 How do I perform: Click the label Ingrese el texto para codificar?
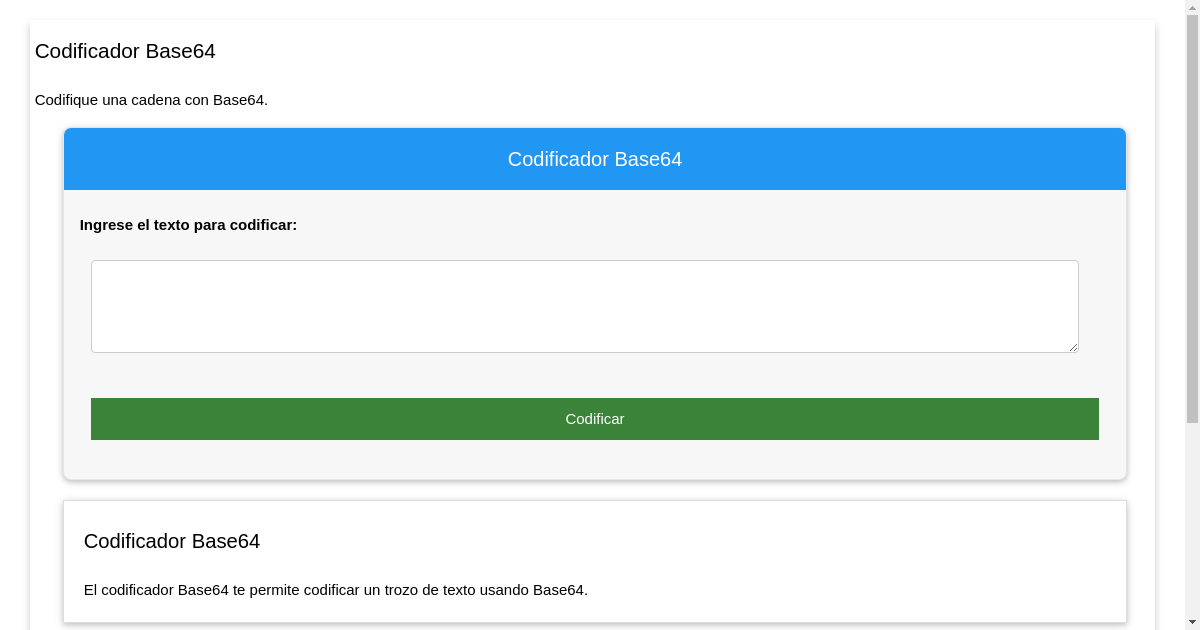click(189, 225)
